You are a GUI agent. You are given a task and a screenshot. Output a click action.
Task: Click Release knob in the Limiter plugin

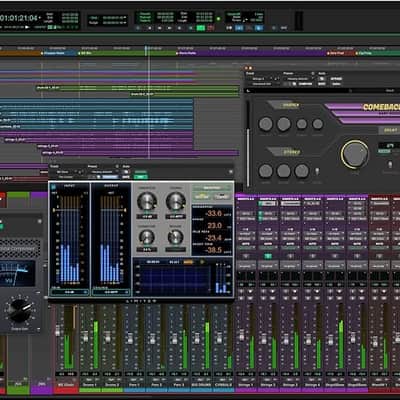coord(175,237)
